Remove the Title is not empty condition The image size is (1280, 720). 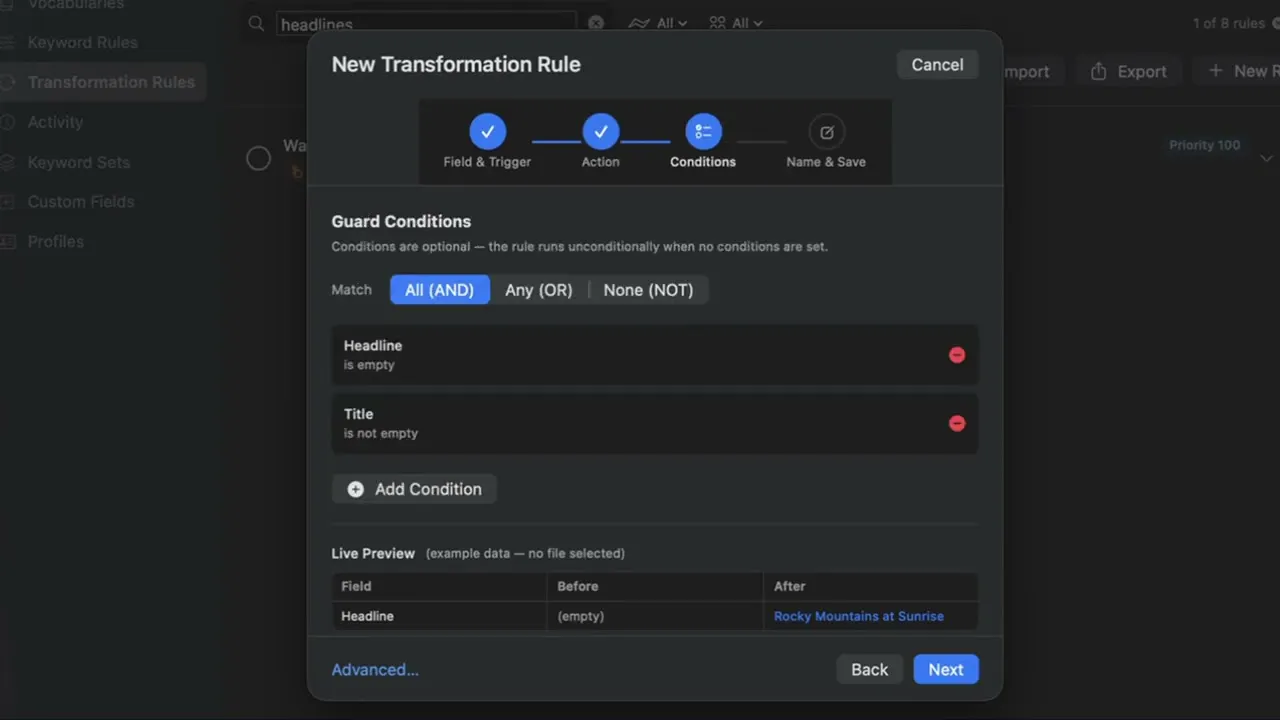[x=957, y=423]
